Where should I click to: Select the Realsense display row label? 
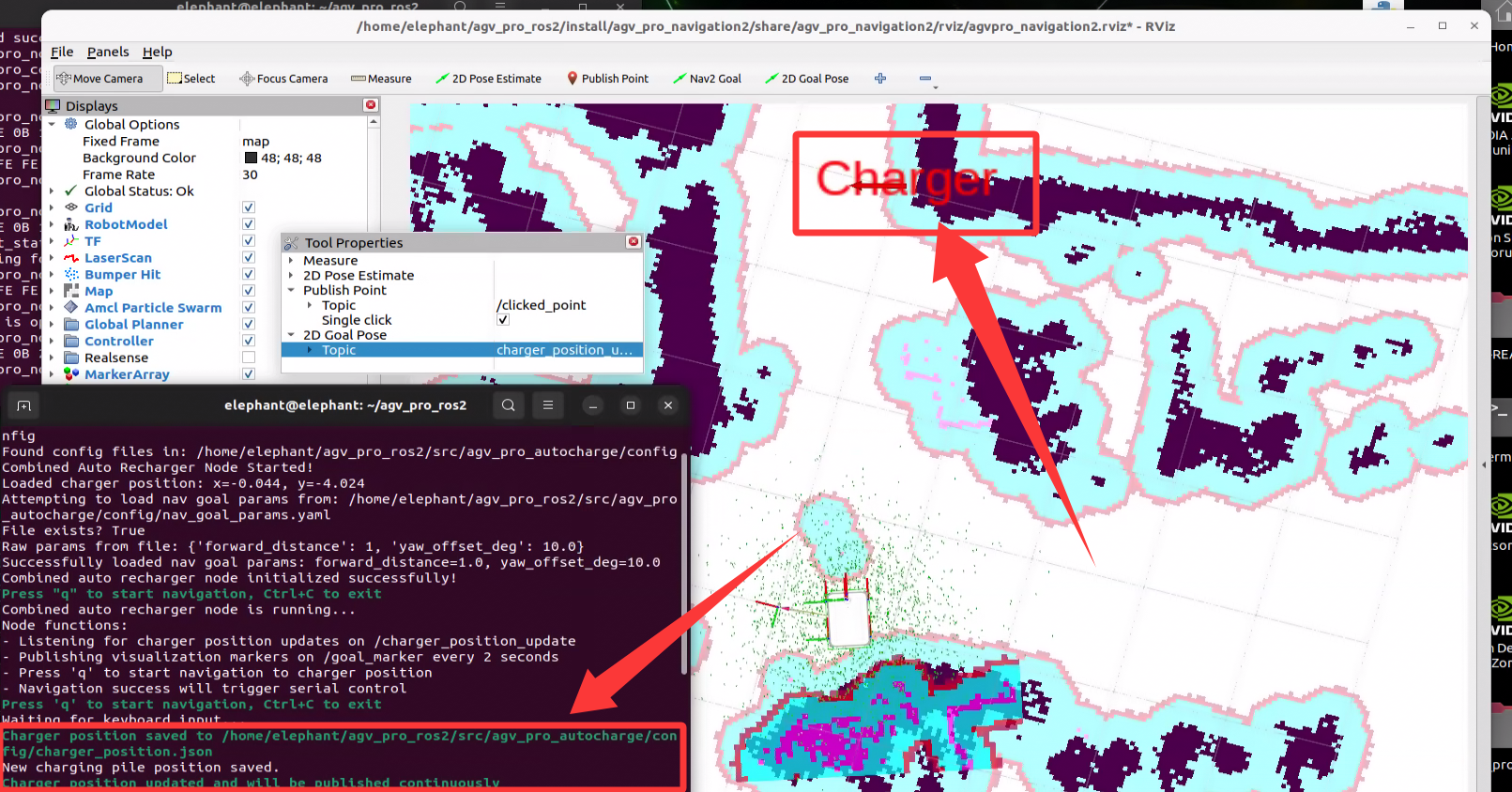(116, 358)
